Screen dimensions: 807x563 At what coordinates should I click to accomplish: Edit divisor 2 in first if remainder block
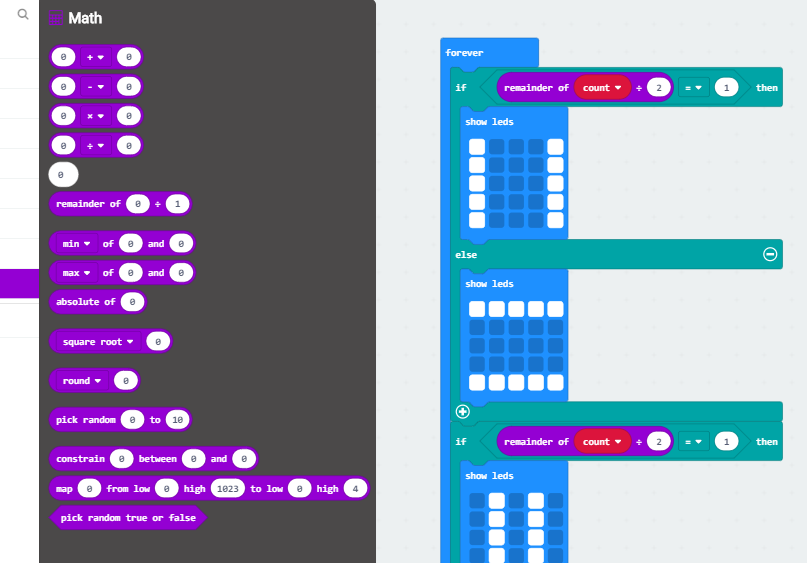tap(659, 87)
